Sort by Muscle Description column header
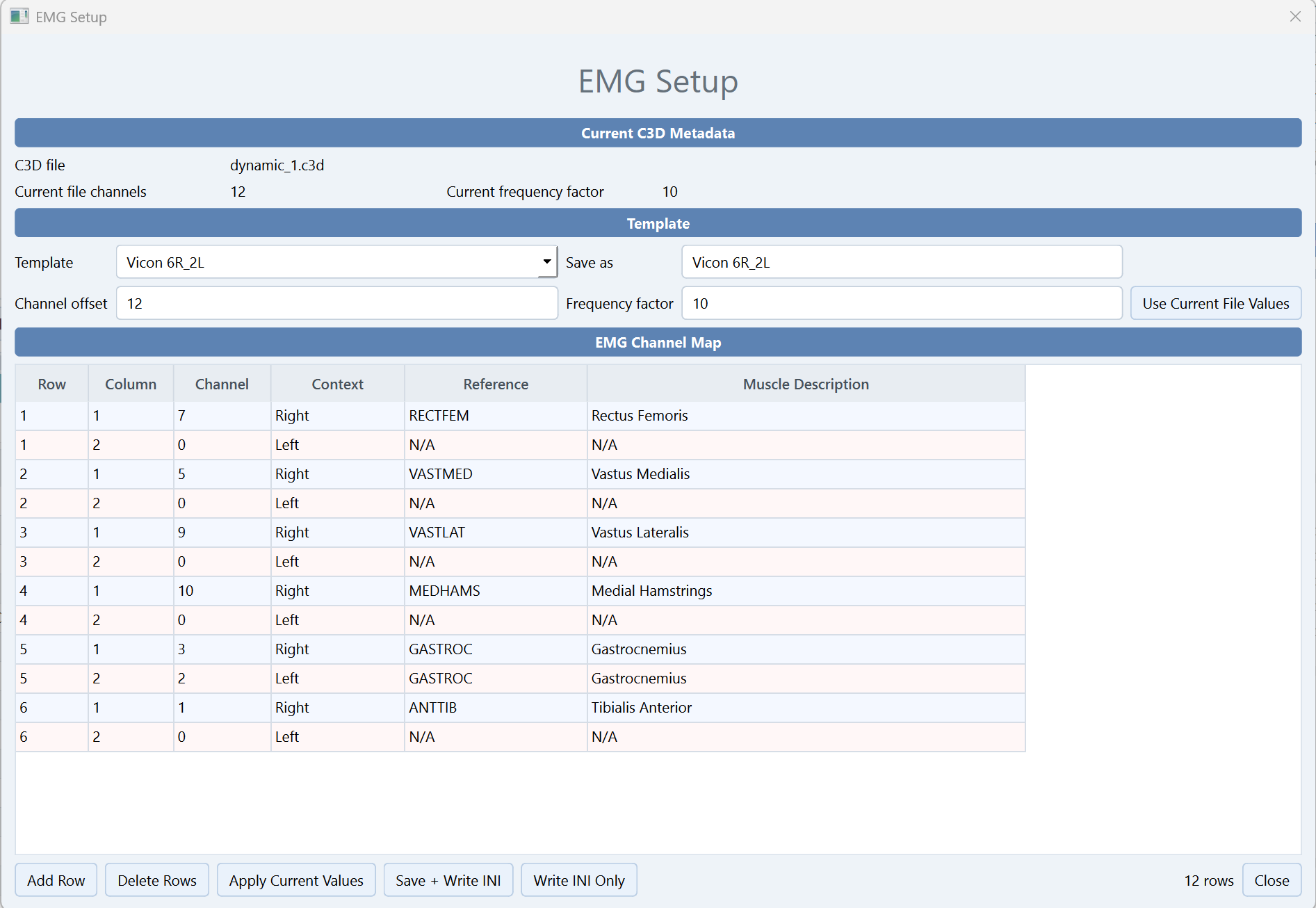 (806, 384)
